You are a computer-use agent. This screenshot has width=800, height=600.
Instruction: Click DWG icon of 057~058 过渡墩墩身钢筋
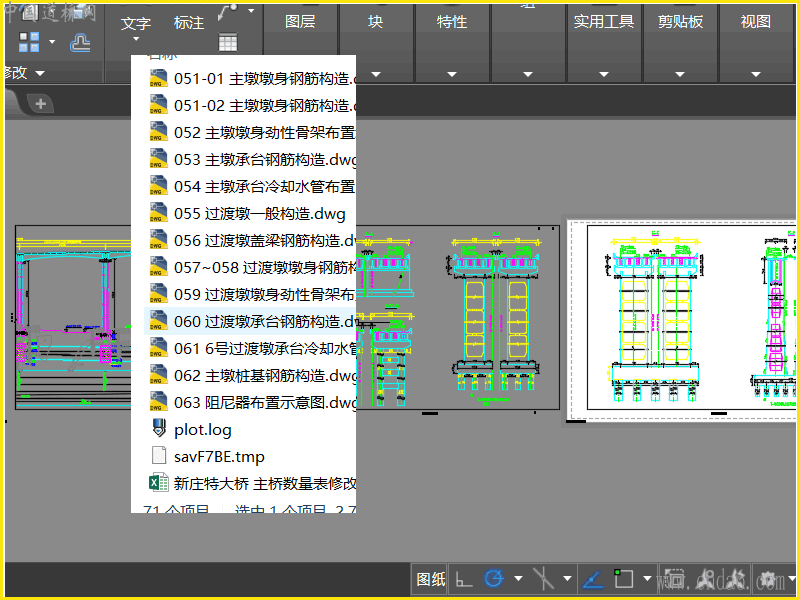click(x=158, y=268)
